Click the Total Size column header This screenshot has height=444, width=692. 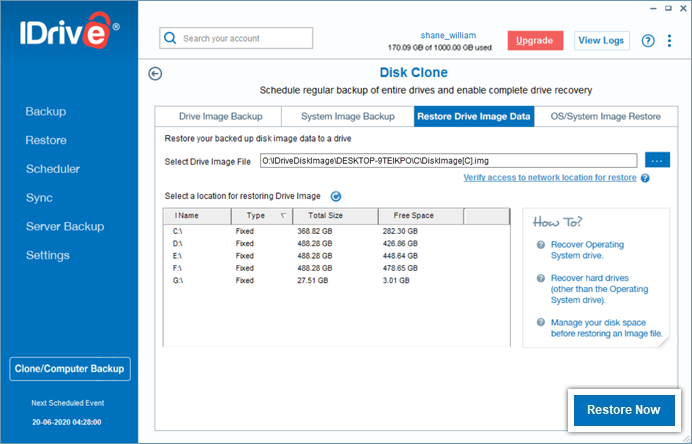(335, 216)
